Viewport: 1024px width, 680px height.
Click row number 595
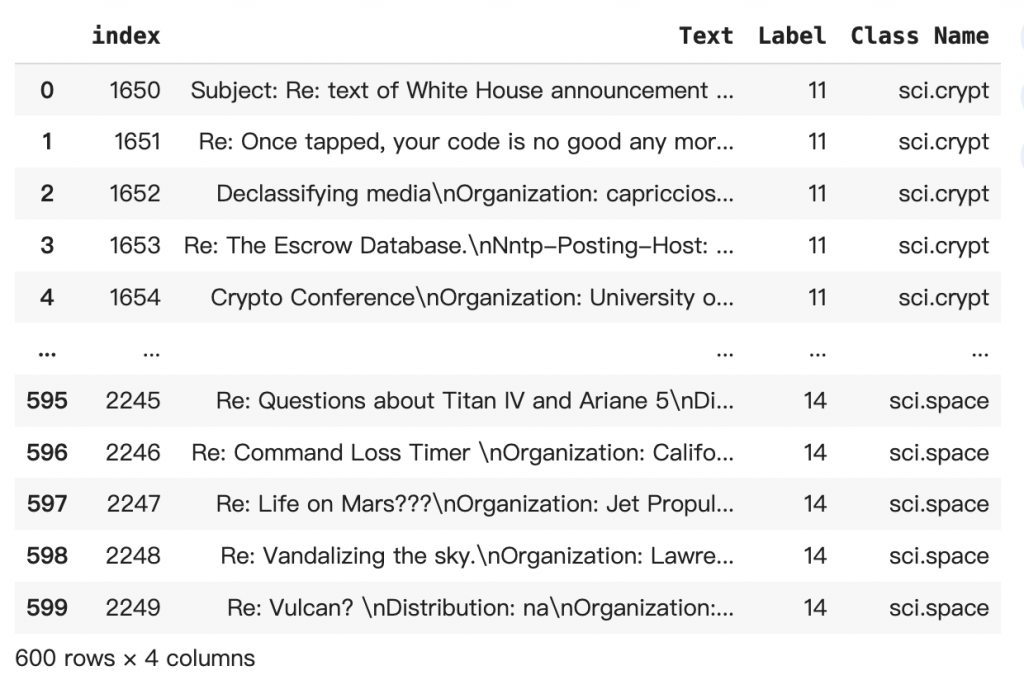(47, 400)
